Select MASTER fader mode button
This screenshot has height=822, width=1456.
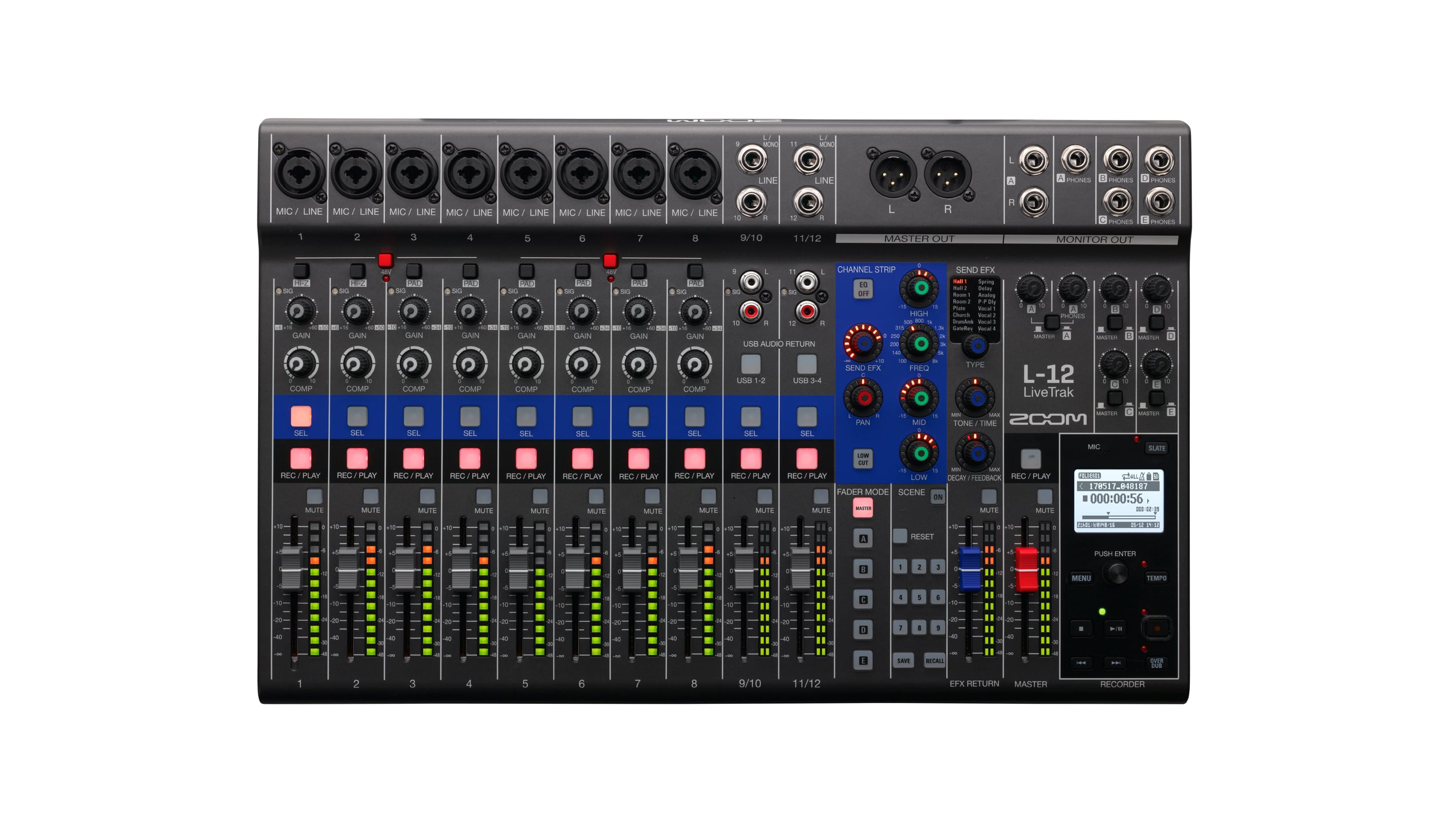point(863,508)
